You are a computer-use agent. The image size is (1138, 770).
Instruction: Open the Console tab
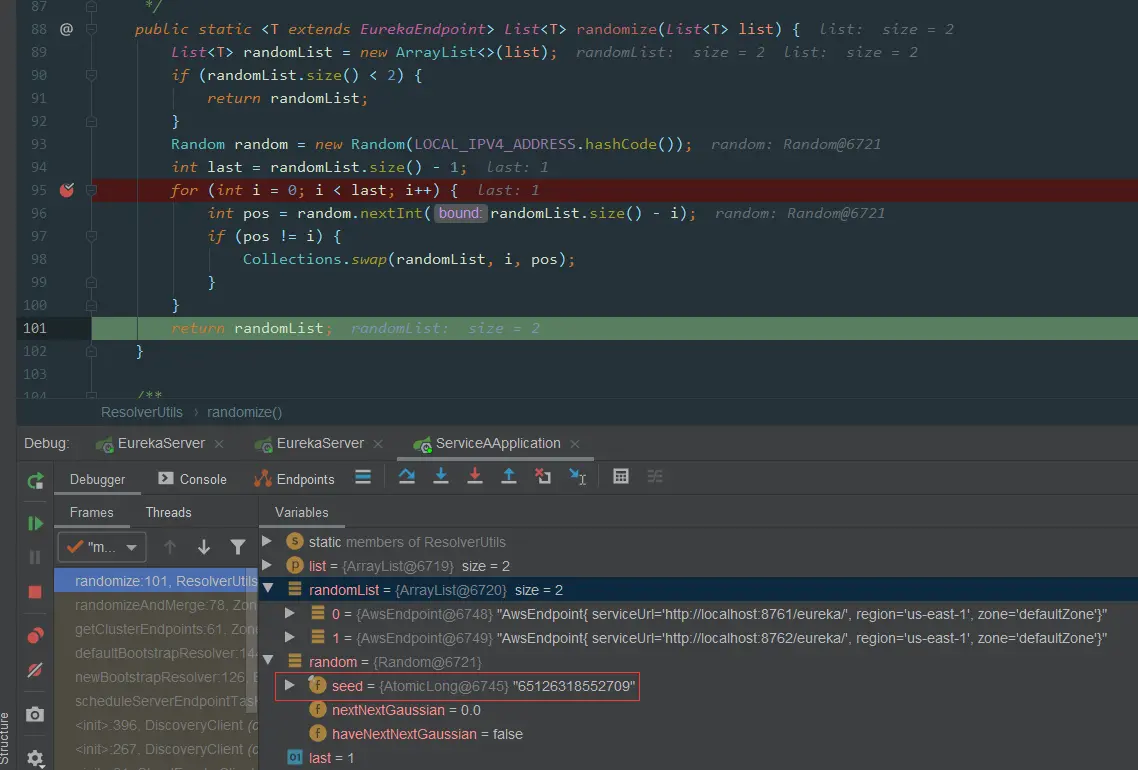192,480
